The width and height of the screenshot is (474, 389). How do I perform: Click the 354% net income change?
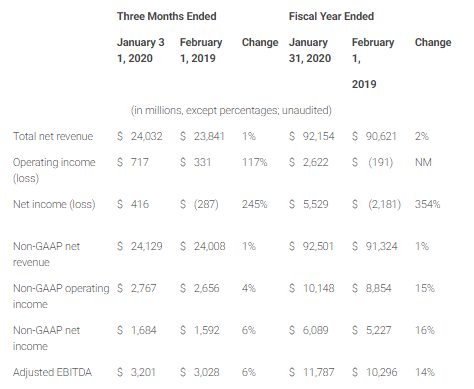pyautogui.click(x=427, y=204)
